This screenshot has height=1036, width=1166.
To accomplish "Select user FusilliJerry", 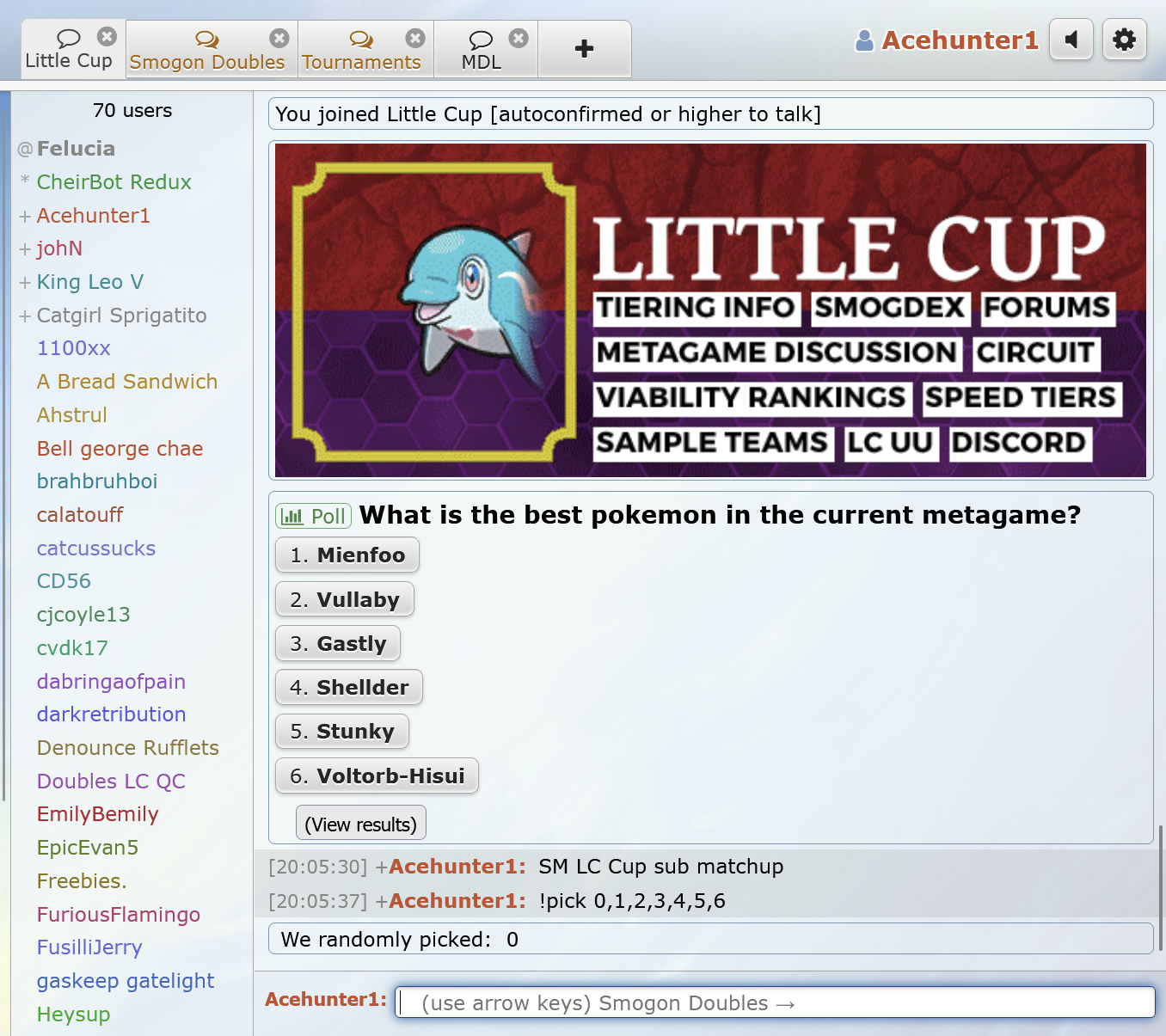I will pos(89,947).
